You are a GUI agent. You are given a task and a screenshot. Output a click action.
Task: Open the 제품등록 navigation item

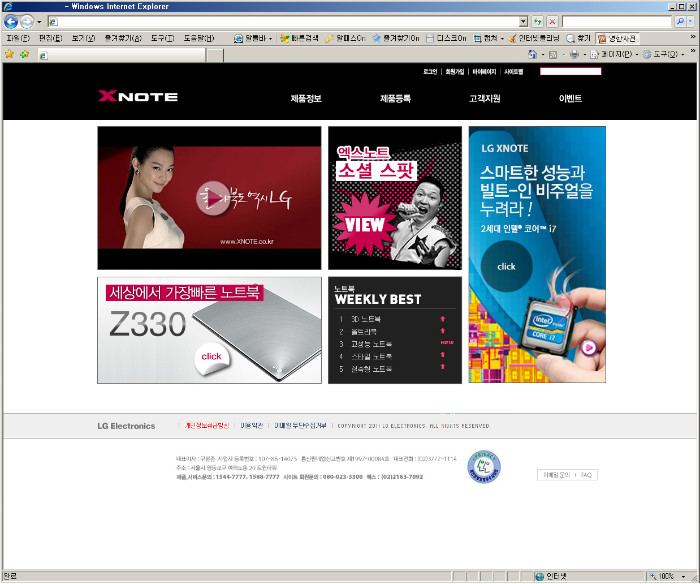tap(395, 98)
